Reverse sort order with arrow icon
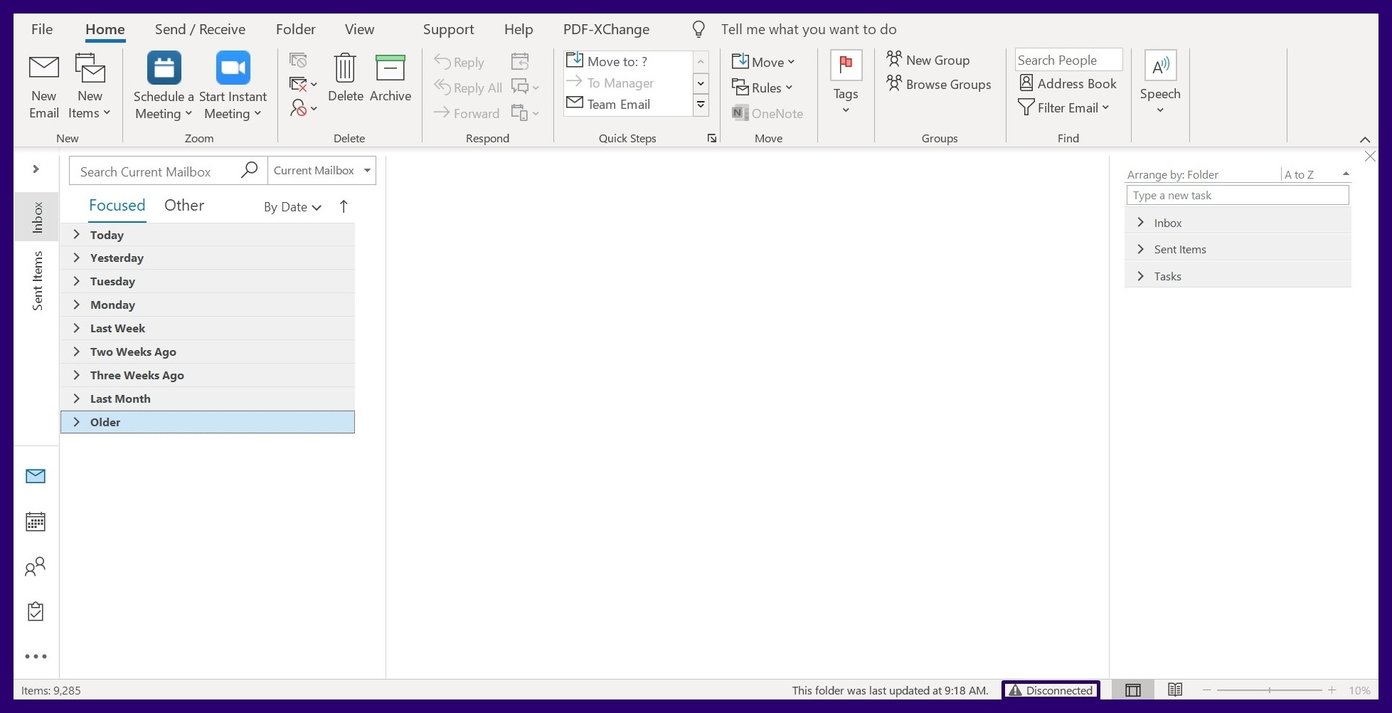Image resolution: width=1392 pixels, height=713 pixels. [343, 207]
